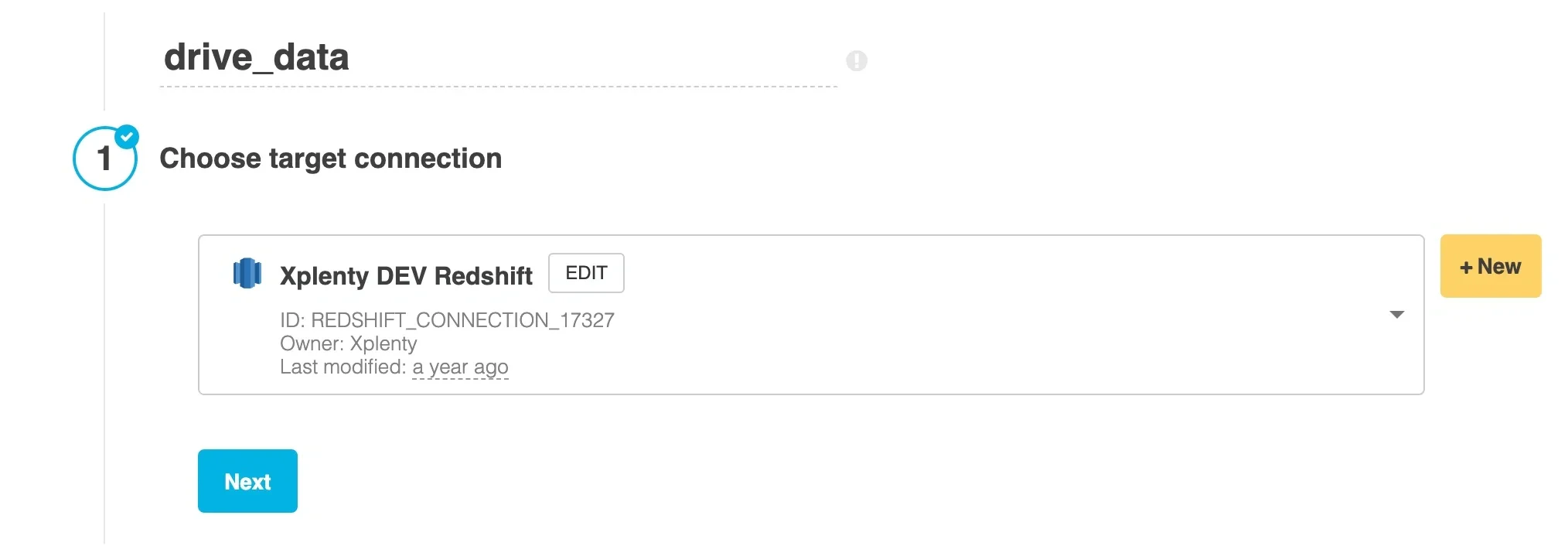
Task: Select the Xplenty DEV Redshift connection entry
Action: pyautogui.click(x=406, y=275)
